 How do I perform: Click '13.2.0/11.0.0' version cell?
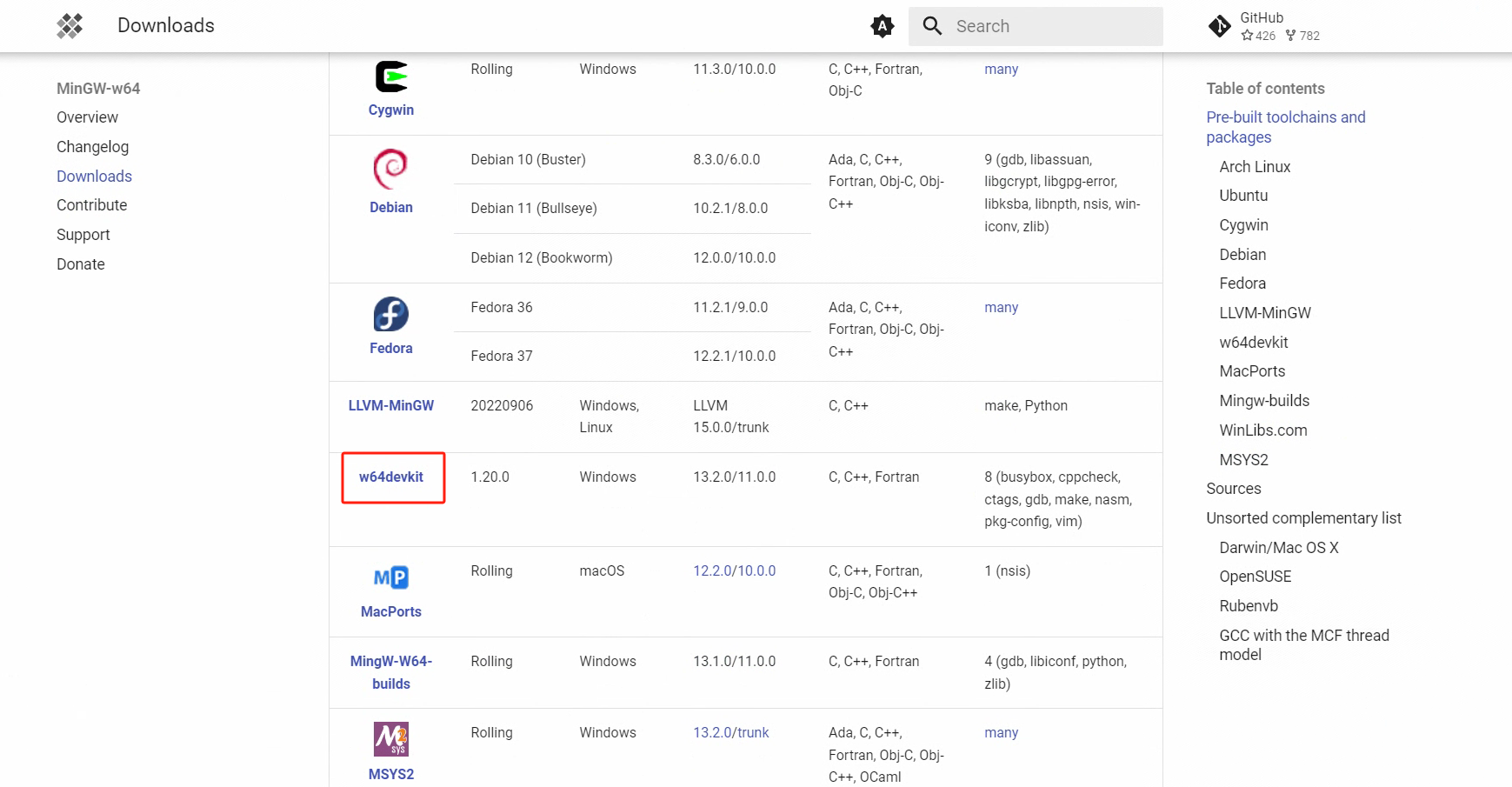point(734,477)
